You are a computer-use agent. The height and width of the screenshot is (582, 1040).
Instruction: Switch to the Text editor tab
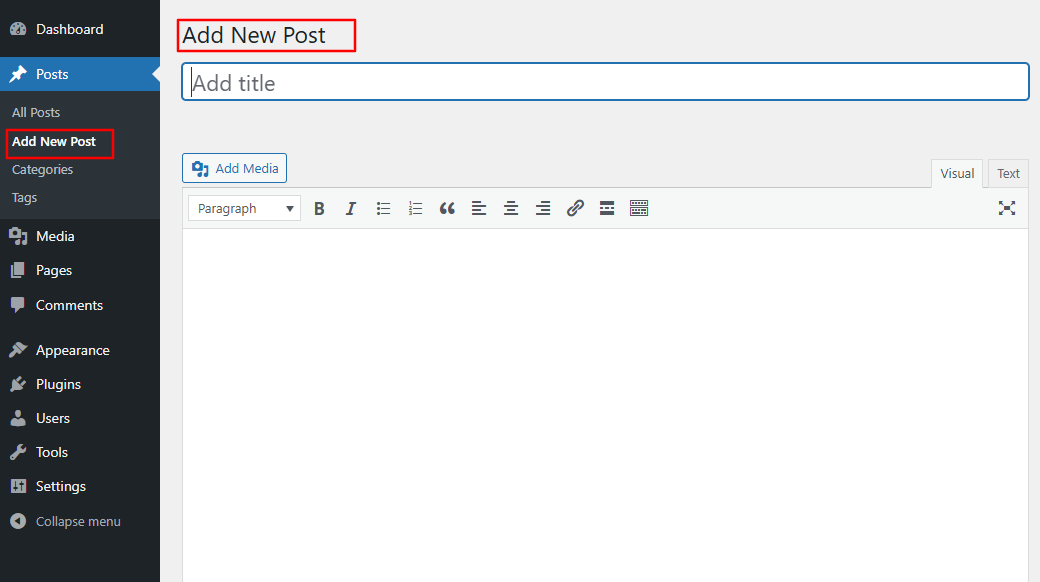[x=1008, y=173]
